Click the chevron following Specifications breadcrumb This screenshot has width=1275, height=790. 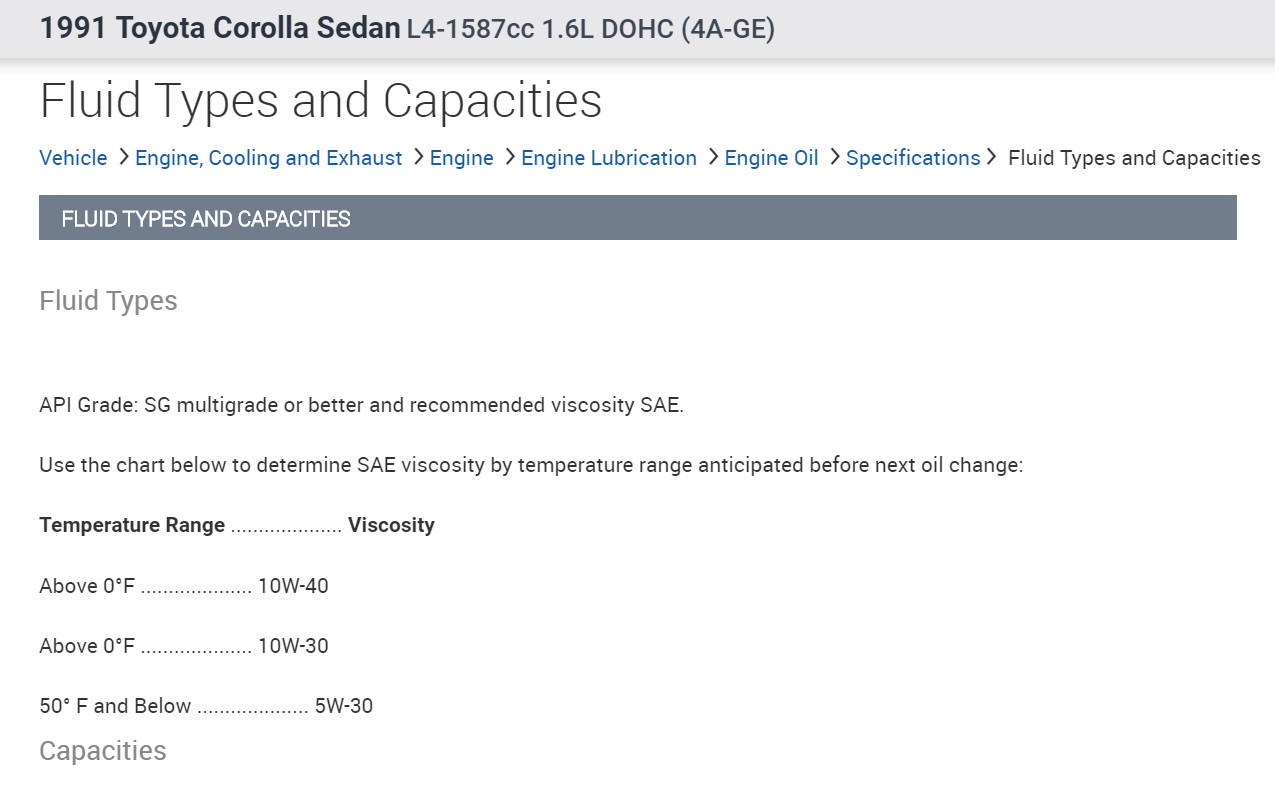coord(991,157)
